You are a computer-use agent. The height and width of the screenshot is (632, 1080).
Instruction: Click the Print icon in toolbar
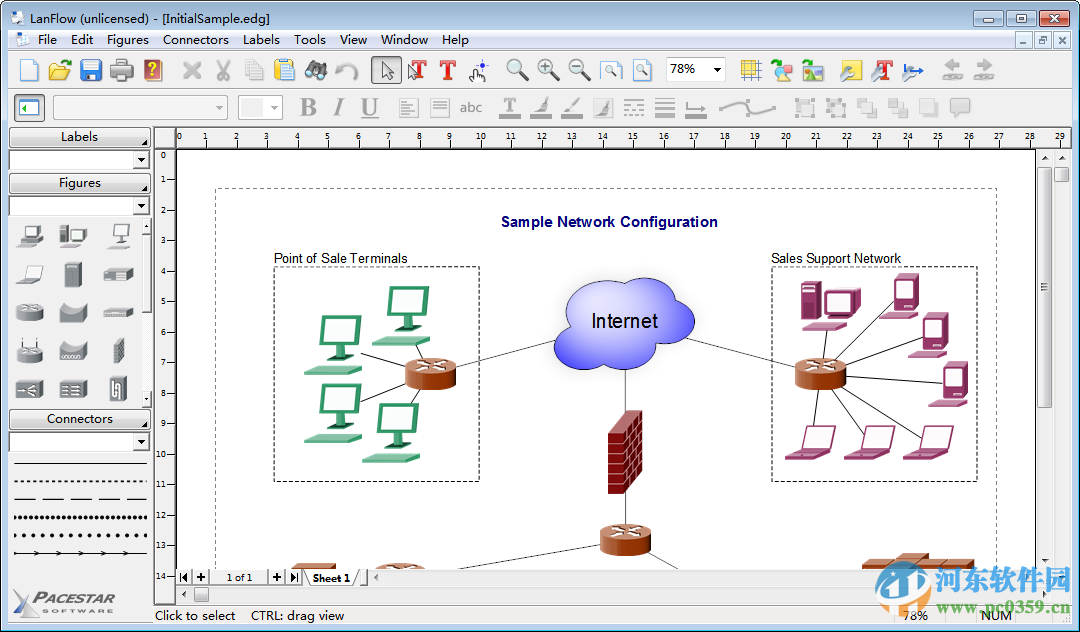pos(122,70)
